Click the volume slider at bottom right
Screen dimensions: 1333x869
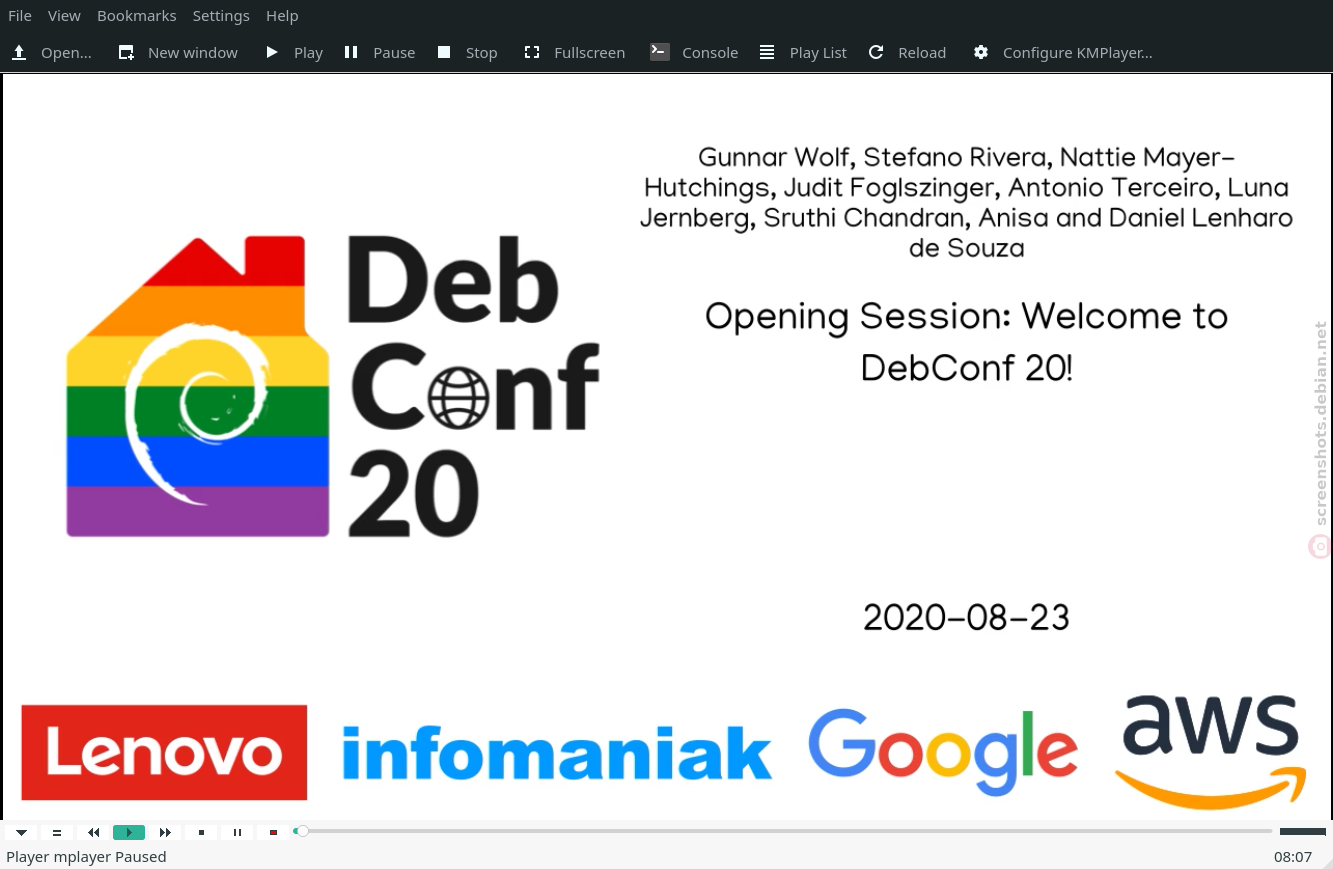(x=1302, y=831)
